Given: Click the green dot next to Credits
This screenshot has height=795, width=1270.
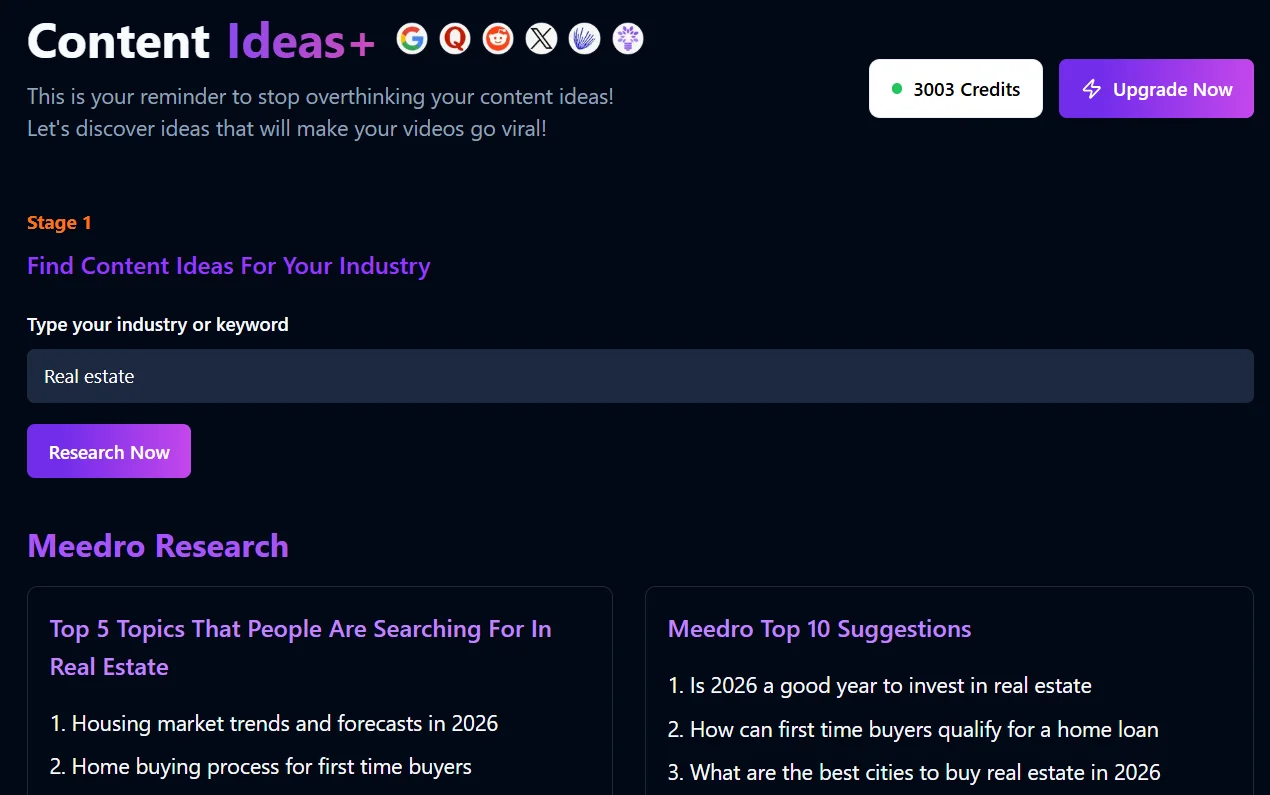Looking at the screenshot, I should click(x=897, y=88).
